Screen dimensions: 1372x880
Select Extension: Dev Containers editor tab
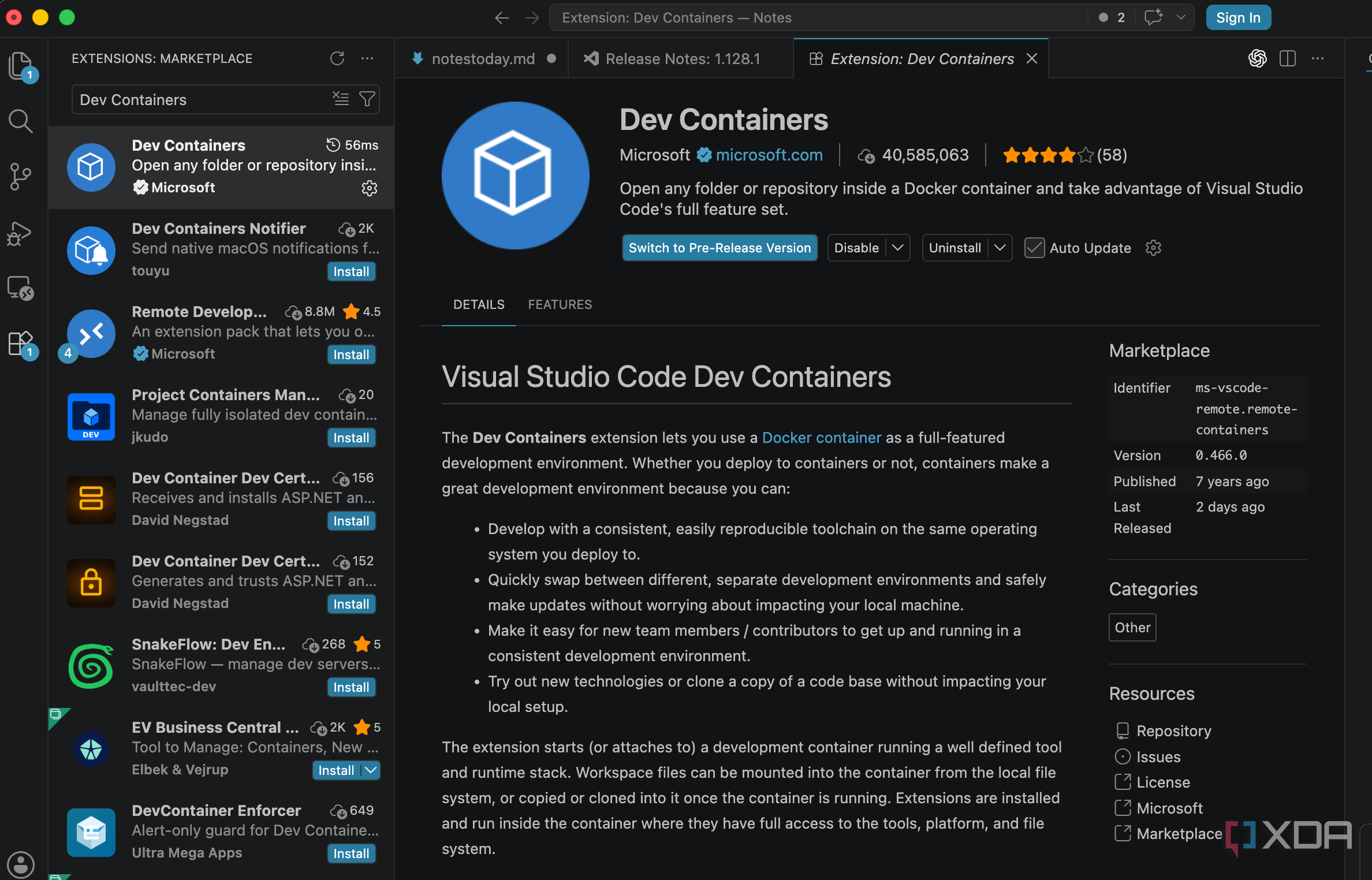pos(921,58)
